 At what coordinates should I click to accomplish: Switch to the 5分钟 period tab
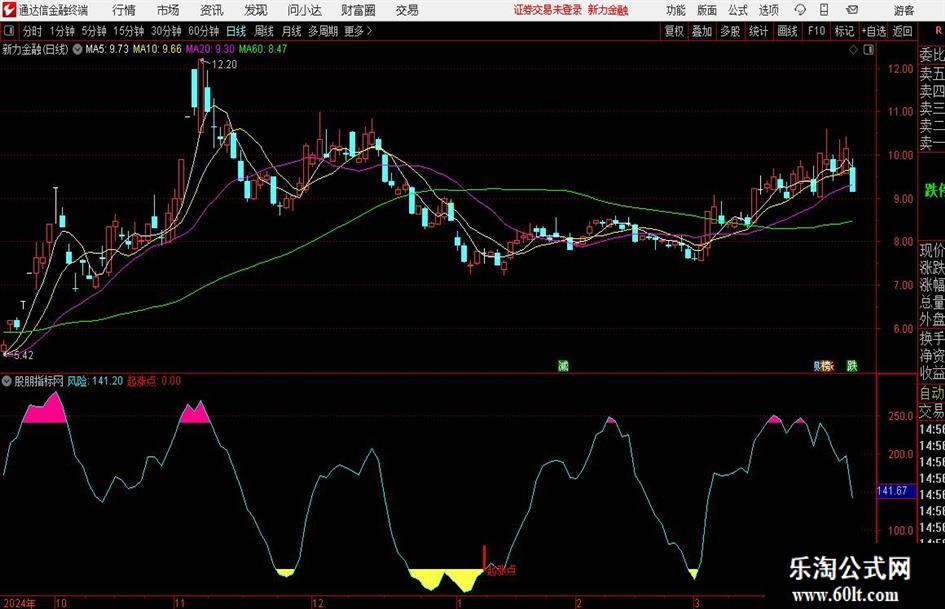click(94, 31)
